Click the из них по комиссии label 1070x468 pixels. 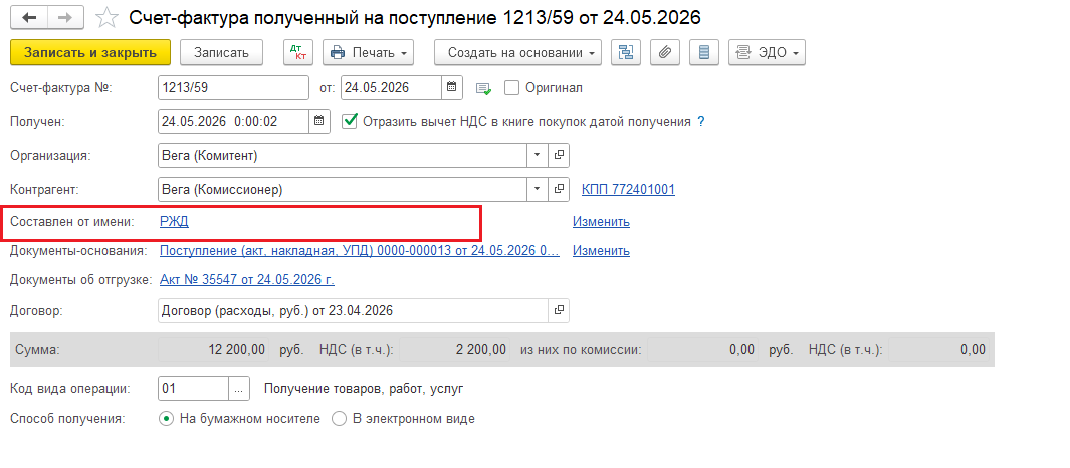click(580, 350)
